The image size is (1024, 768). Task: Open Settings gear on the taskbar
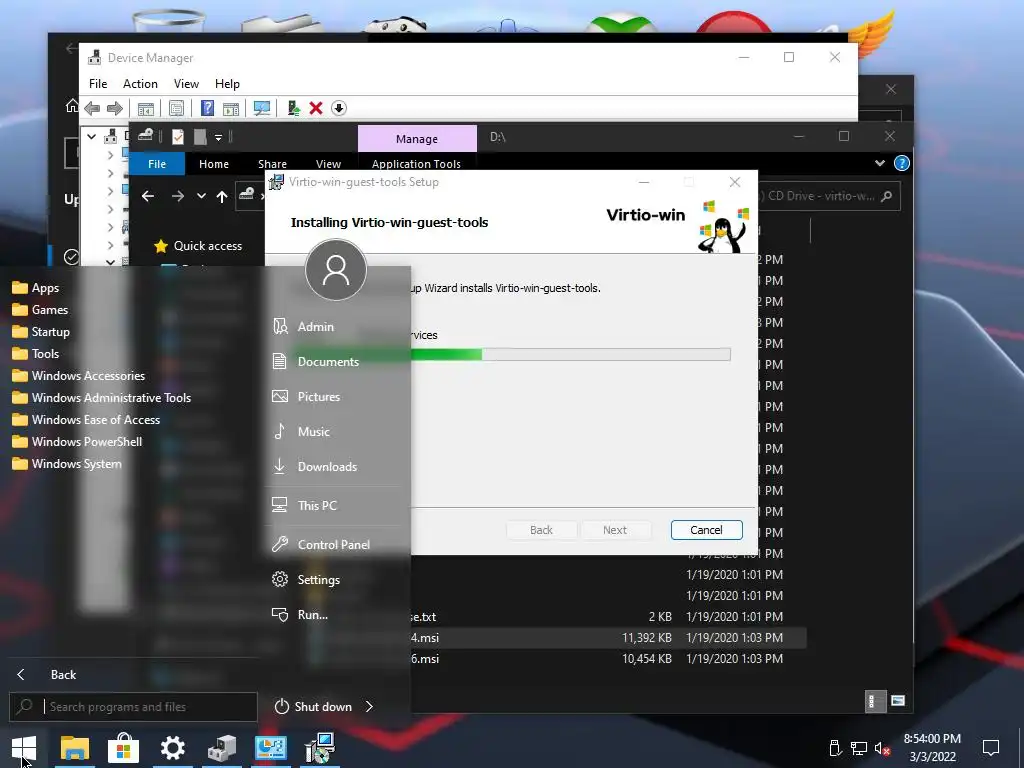click(172, 748)
